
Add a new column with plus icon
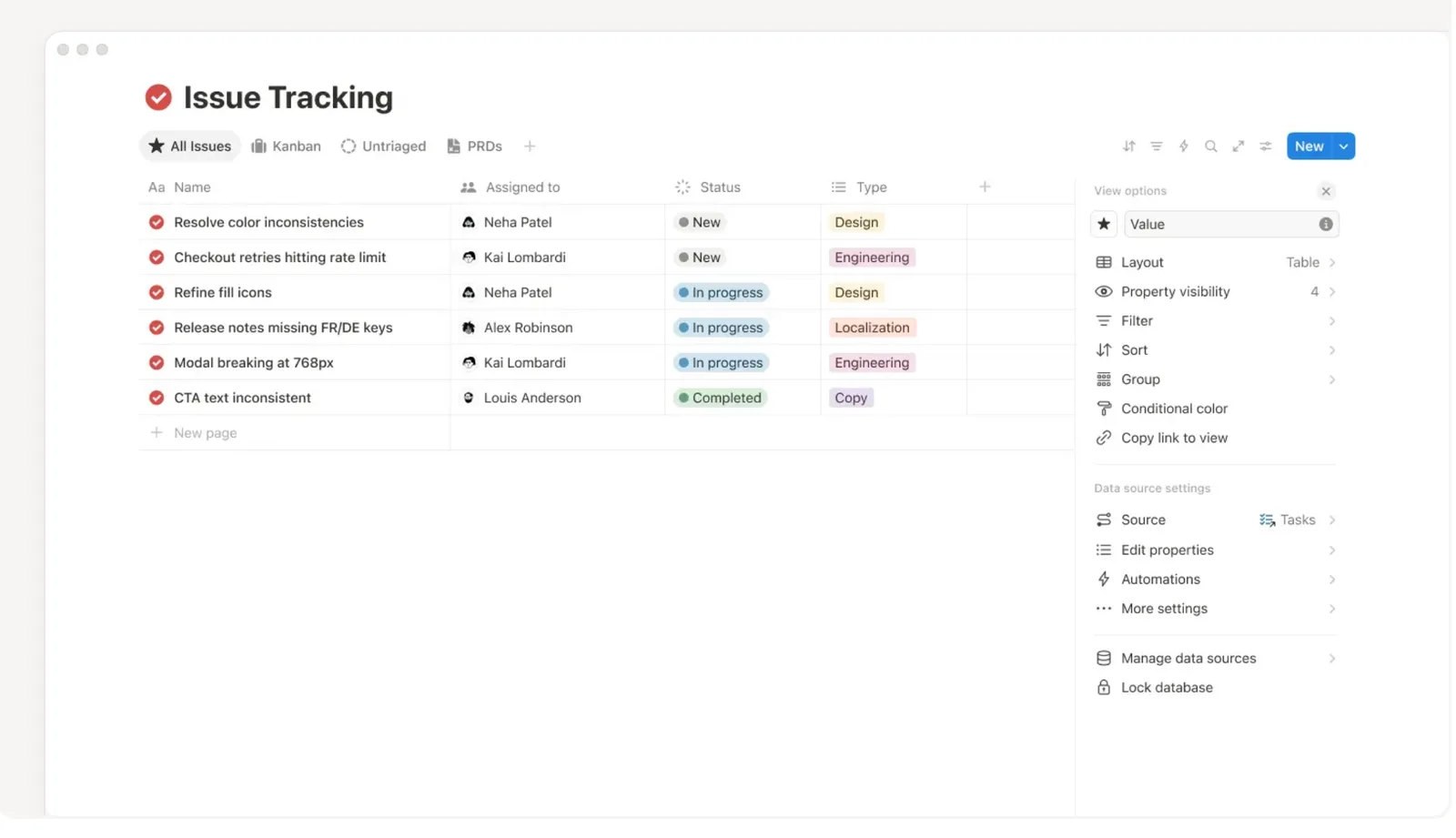[x=985, y=187]
